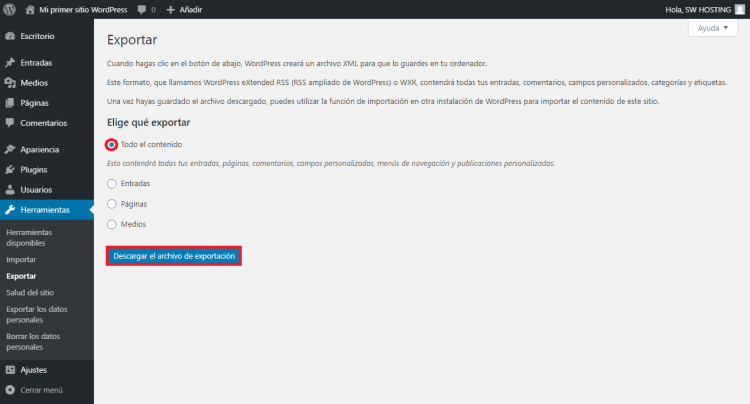Click the Apariencia paintbrush icon
Screen dimensions: 750x404
tap(10, 150)
